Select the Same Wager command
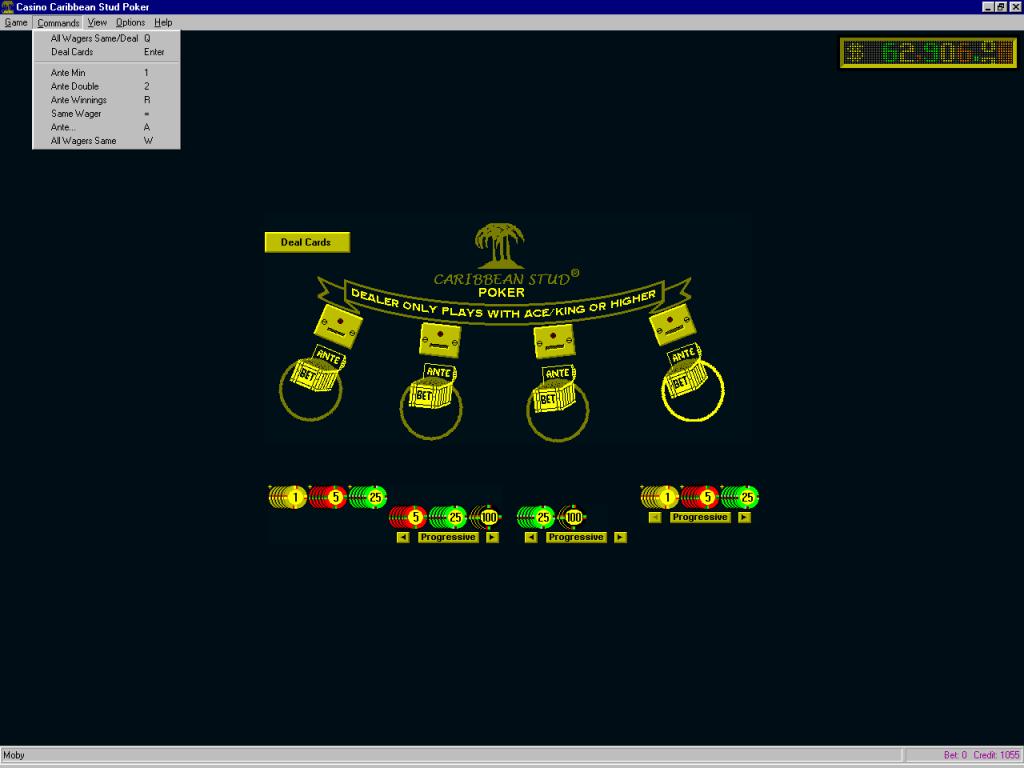The height and width of the screenshot is (768, 1024). [x=106, y=114]
